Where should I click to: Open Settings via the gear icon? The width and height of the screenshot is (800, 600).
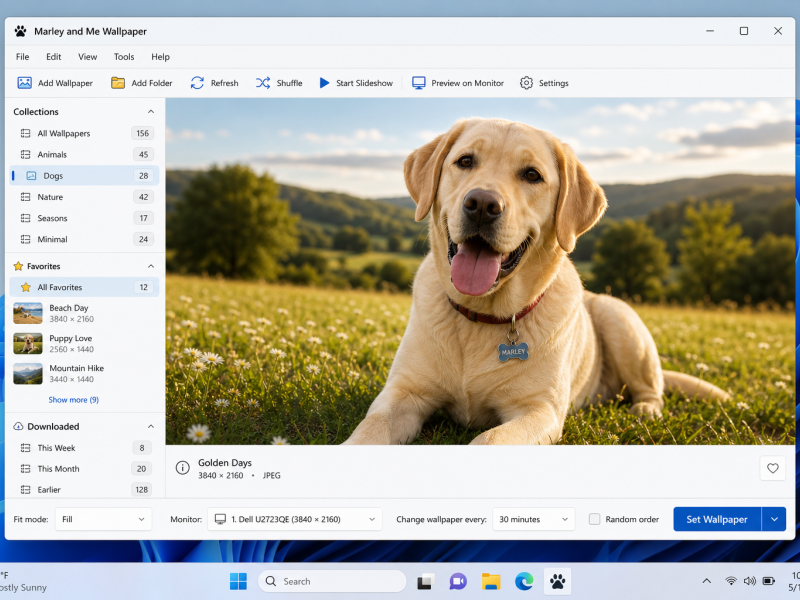526,83
